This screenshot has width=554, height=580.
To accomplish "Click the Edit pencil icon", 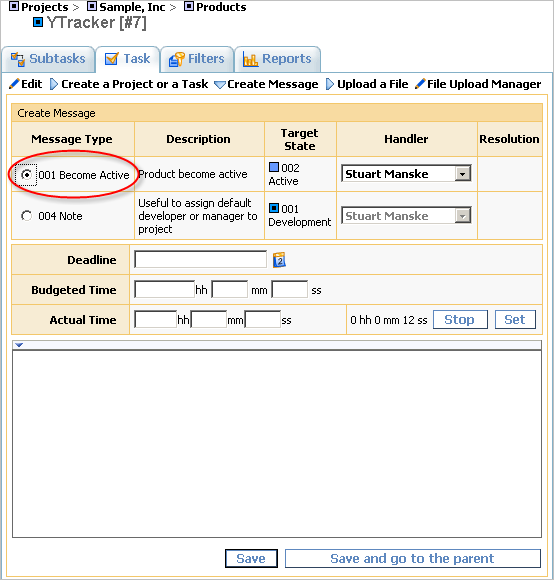I will click(14, 84).
